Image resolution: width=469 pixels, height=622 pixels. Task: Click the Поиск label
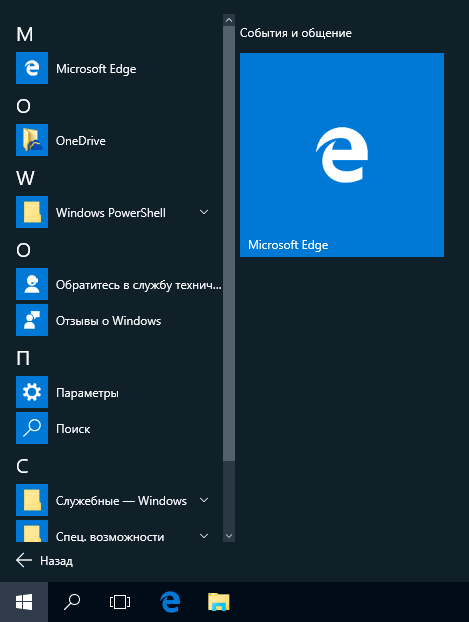pyautogui.click(x=73, y=429)
